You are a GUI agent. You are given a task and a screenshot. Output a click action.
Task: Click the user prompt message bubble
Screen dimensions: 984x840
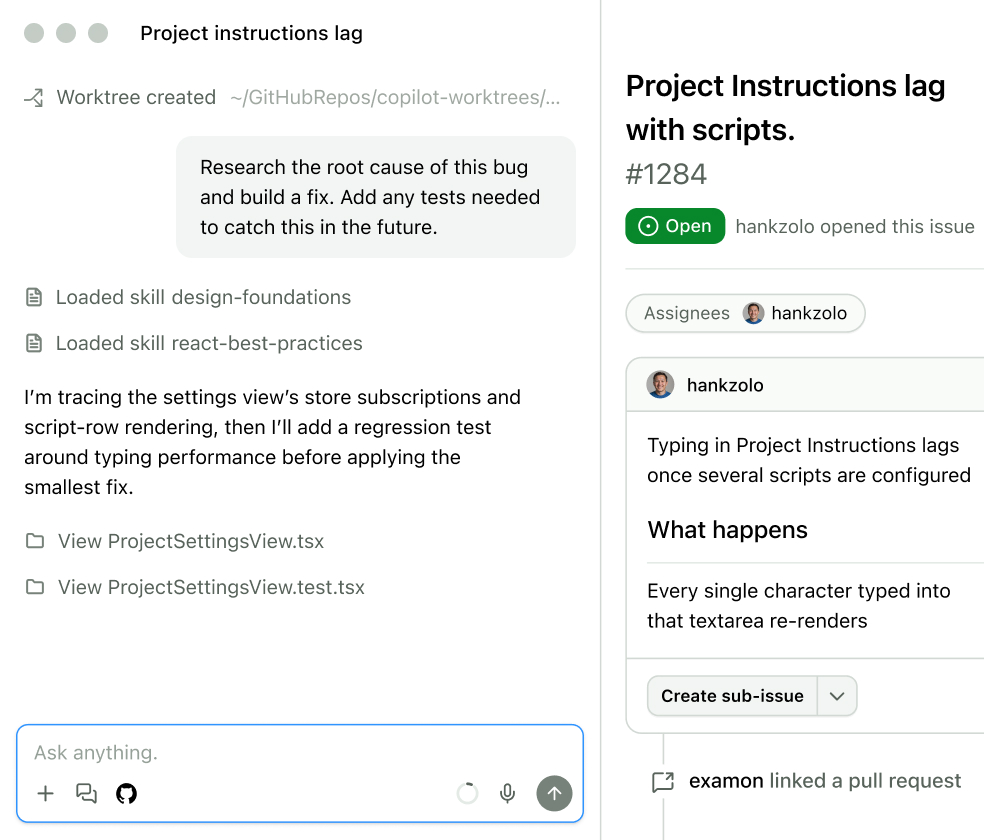376,197
